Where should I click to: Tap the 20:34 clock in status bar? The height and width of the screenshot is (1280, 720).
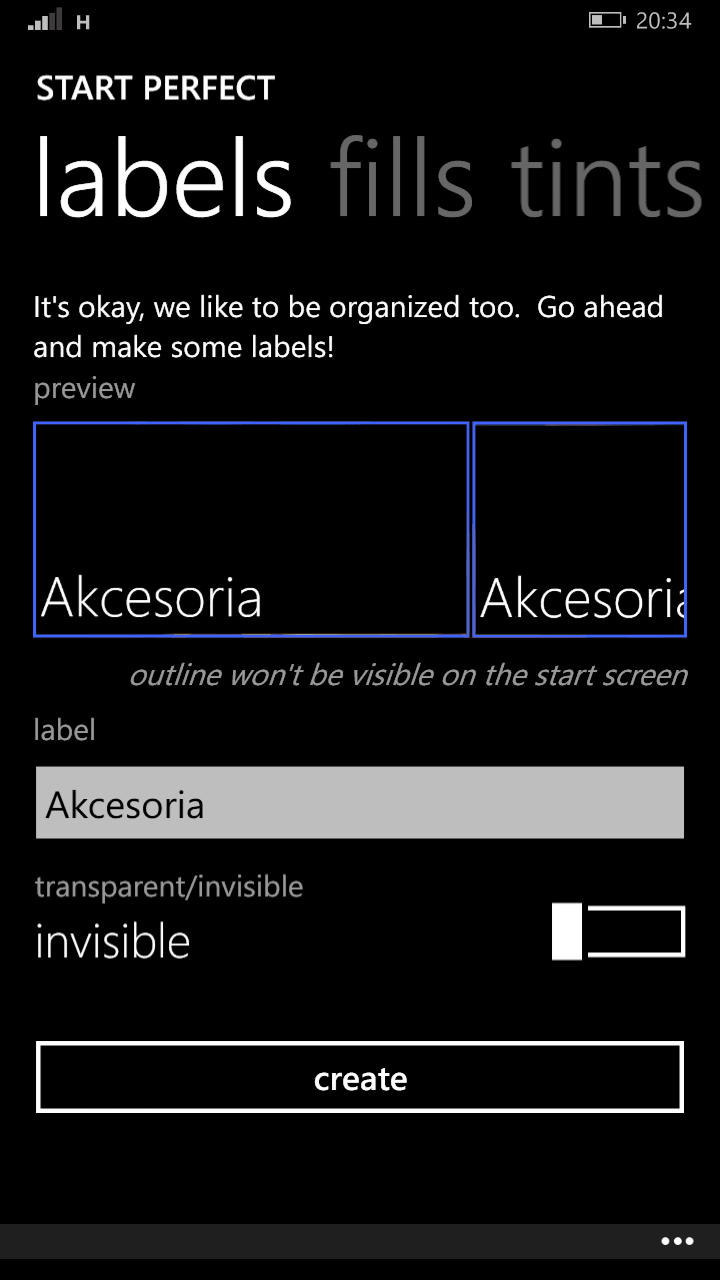(663, 20)
